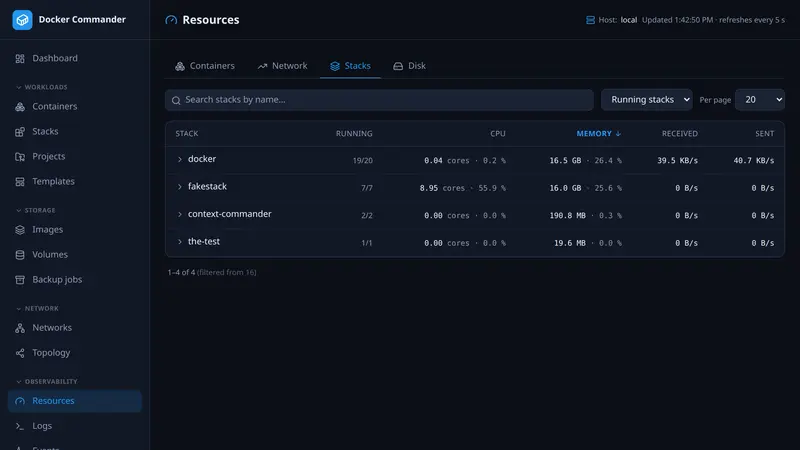Open the Volumes page

point(74,255)
